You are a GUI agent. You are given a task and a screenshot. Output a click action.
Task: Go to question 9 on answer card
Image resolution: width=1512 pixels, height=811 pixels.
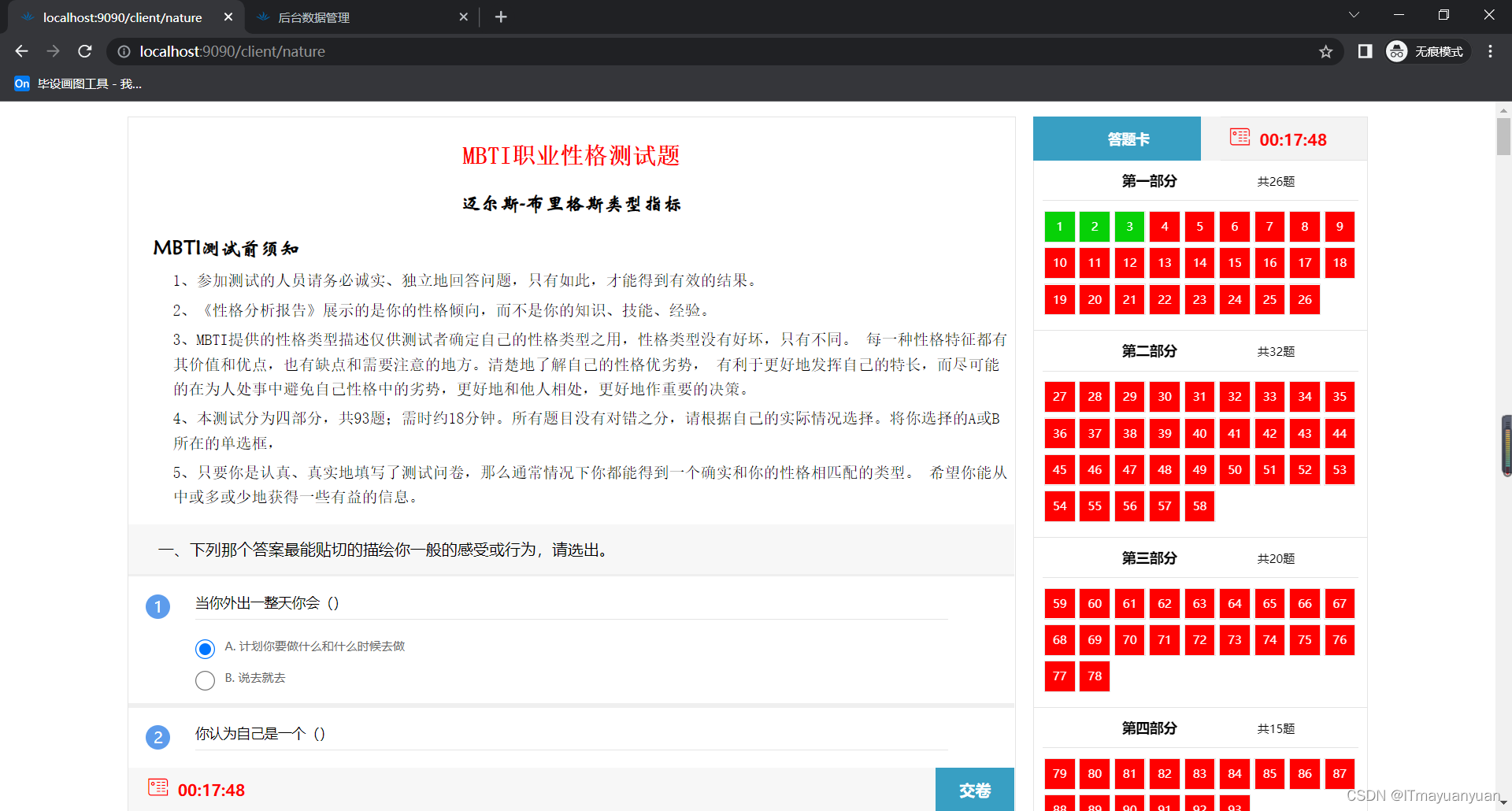tap(1340, 227)
